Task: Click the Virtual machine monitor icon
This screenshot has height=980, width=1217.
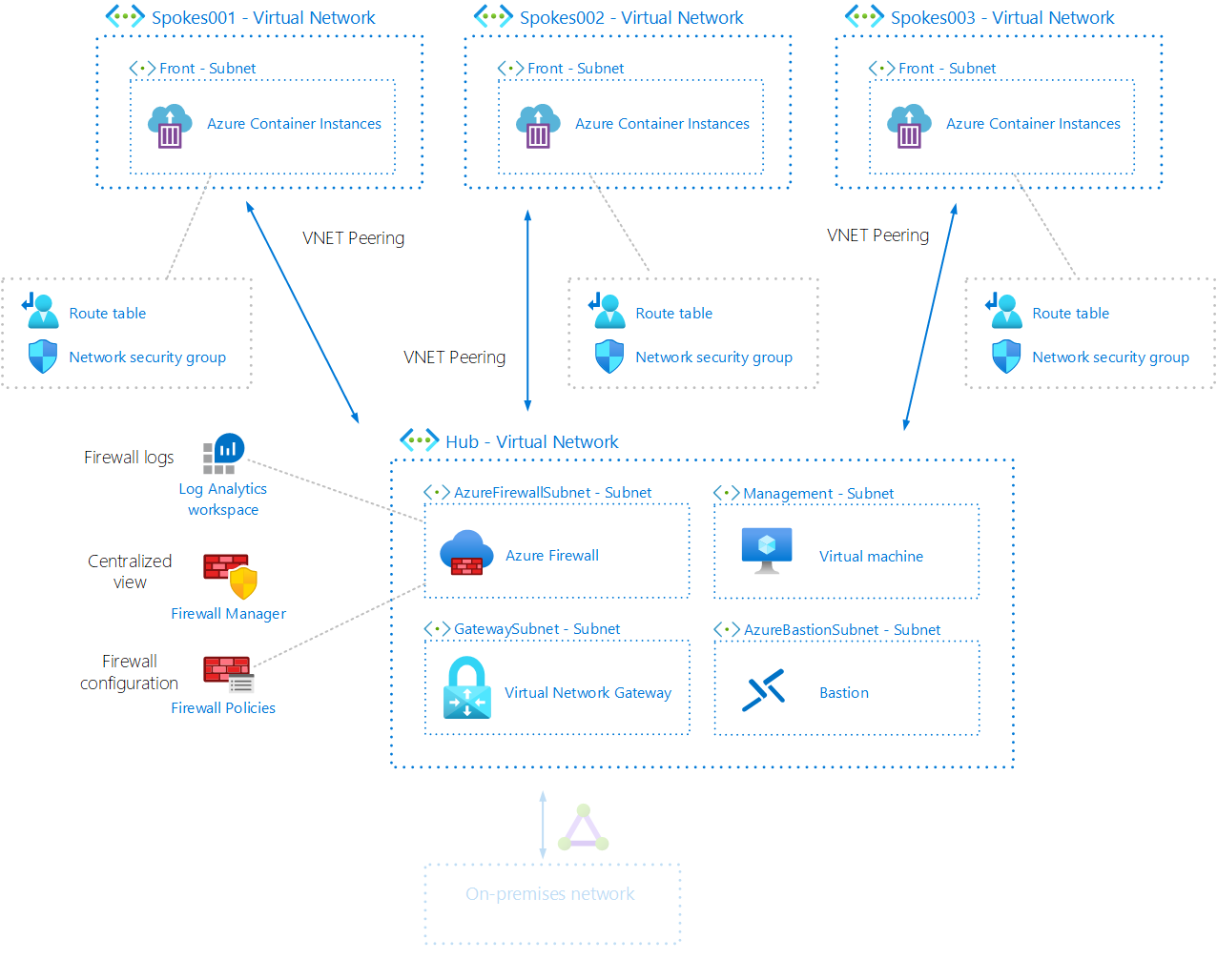Action: coord(767,551)
